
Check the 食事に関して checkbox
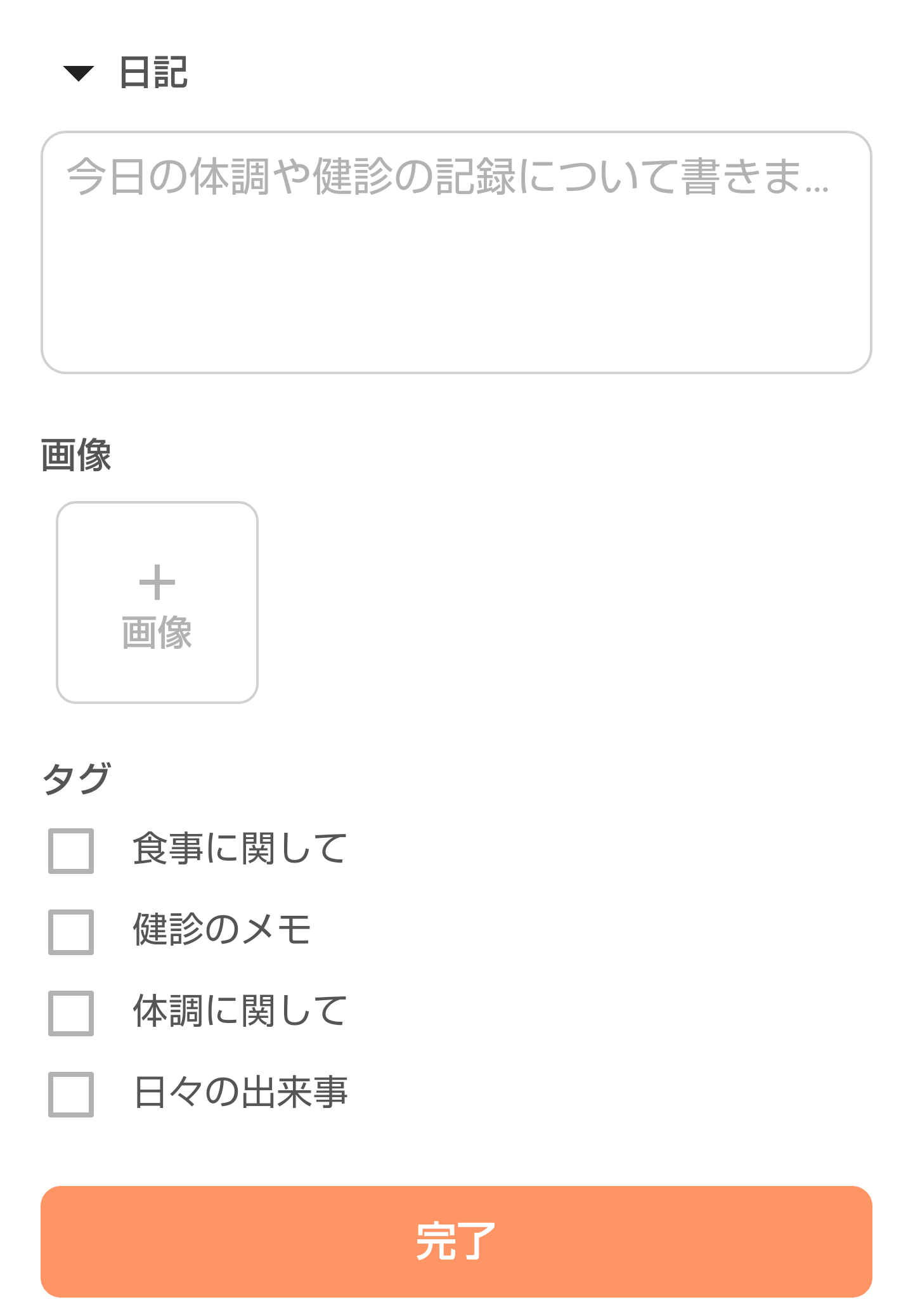pos(71,850)
